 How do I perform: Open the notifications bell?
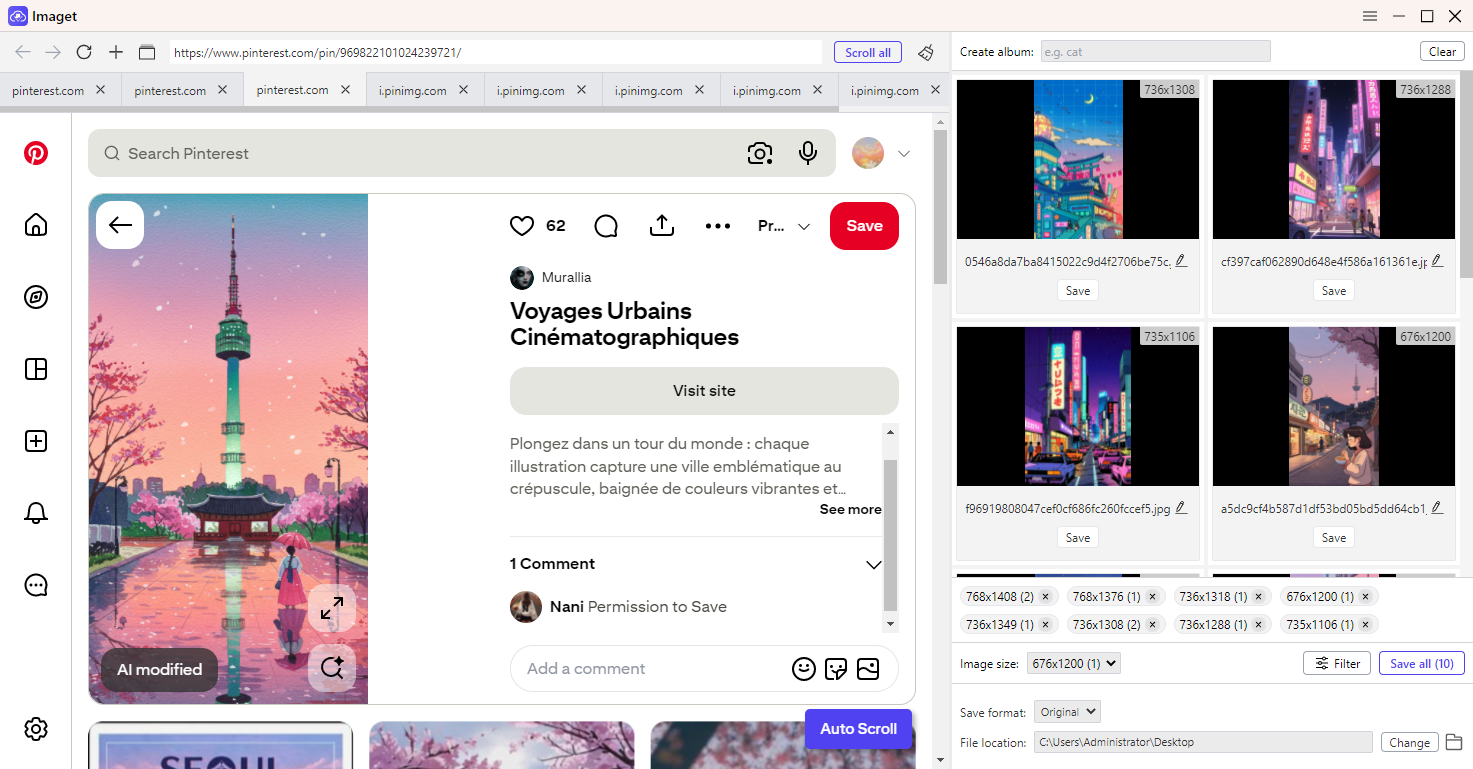pos(36,513)
